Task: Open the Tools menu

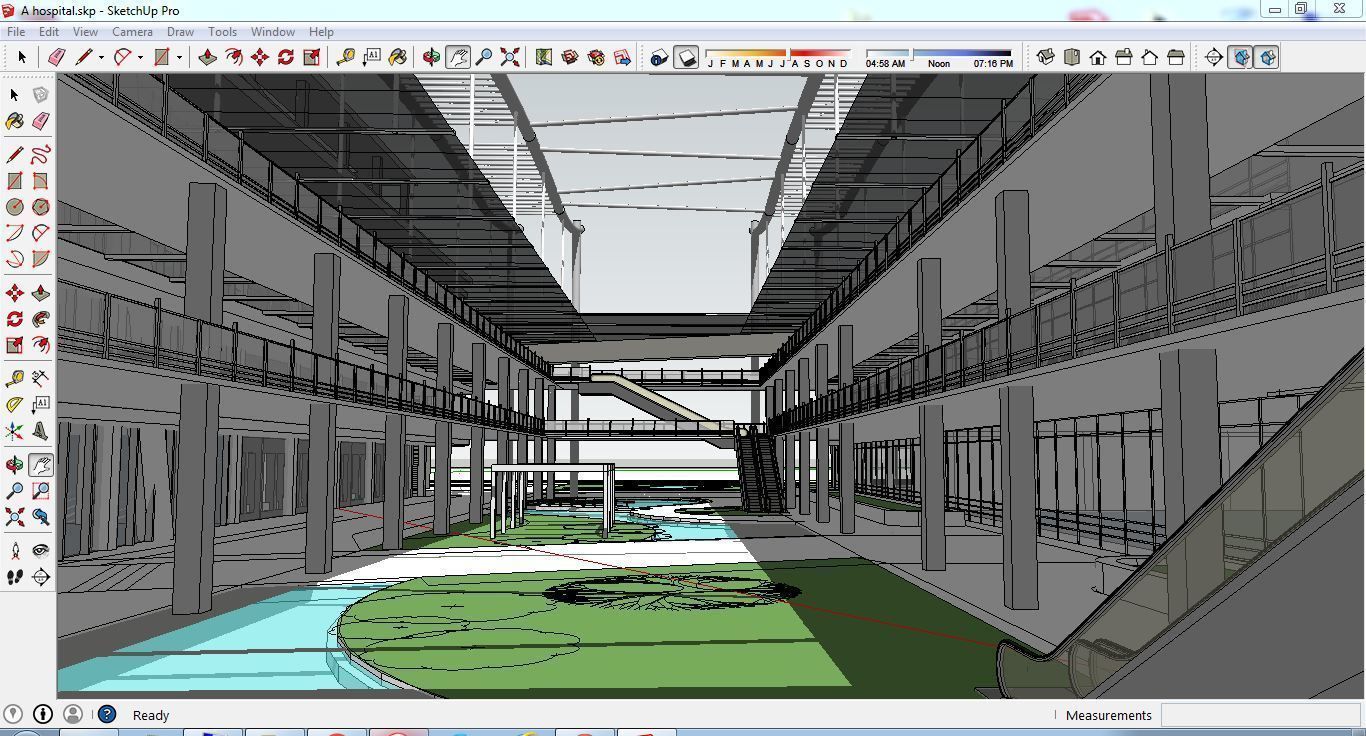Action: pos(222,31)
